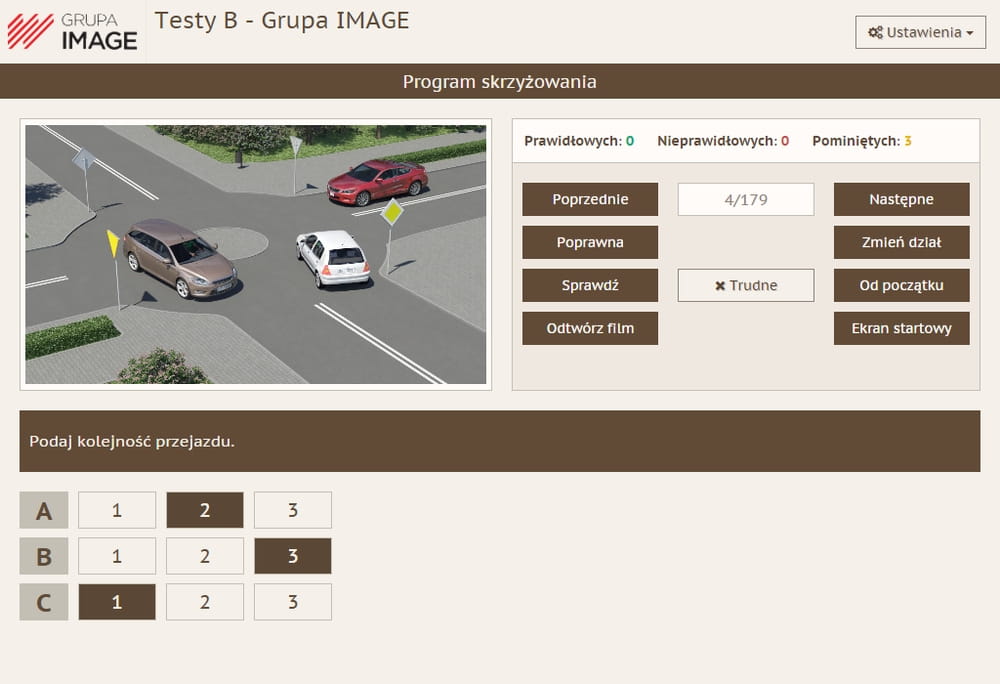Go to next question with Następne

point(901,199)
